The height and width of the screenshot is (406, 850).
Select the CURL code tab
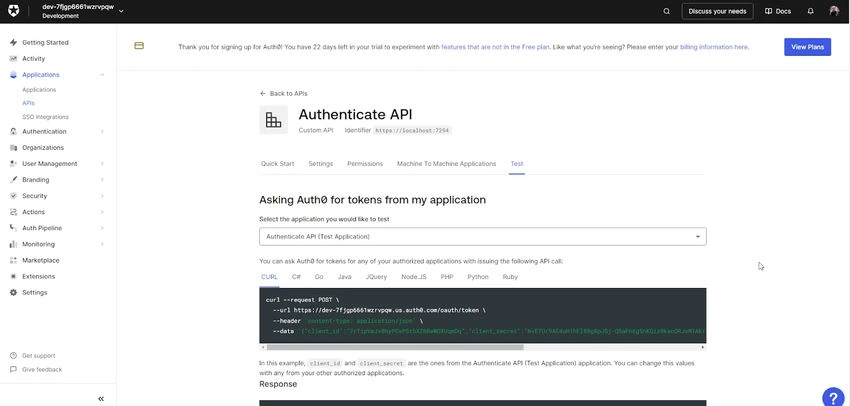click(x=269, y=277)
